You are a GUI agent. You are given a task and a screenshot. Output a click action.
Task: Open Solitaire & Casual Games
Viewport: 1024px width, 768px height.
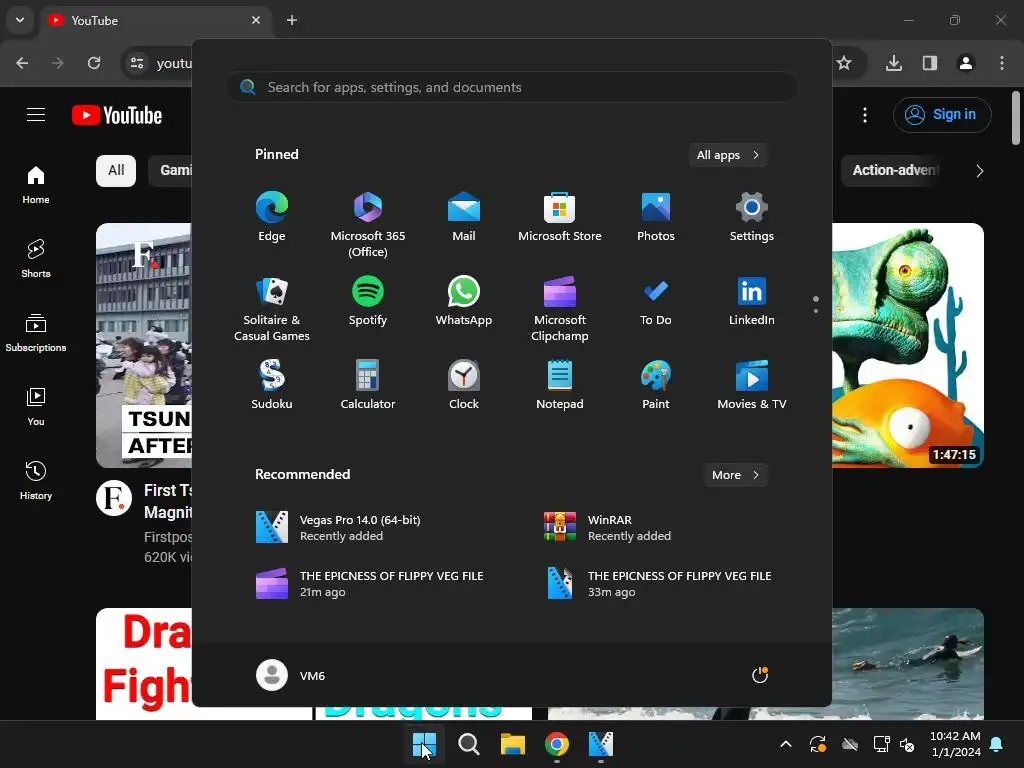[x=272, y=309]
